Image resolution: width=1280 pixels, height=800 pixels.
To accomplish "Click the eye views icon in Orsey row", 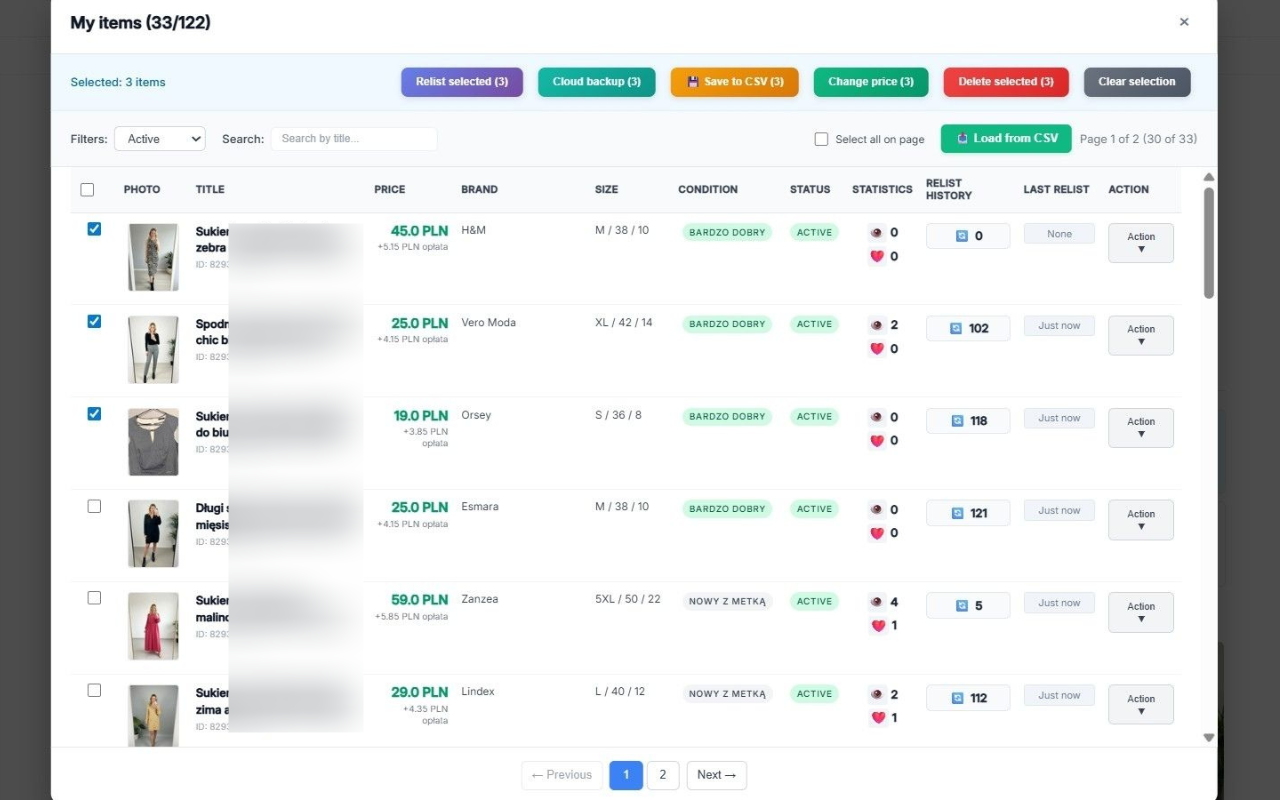I will 877,418.
